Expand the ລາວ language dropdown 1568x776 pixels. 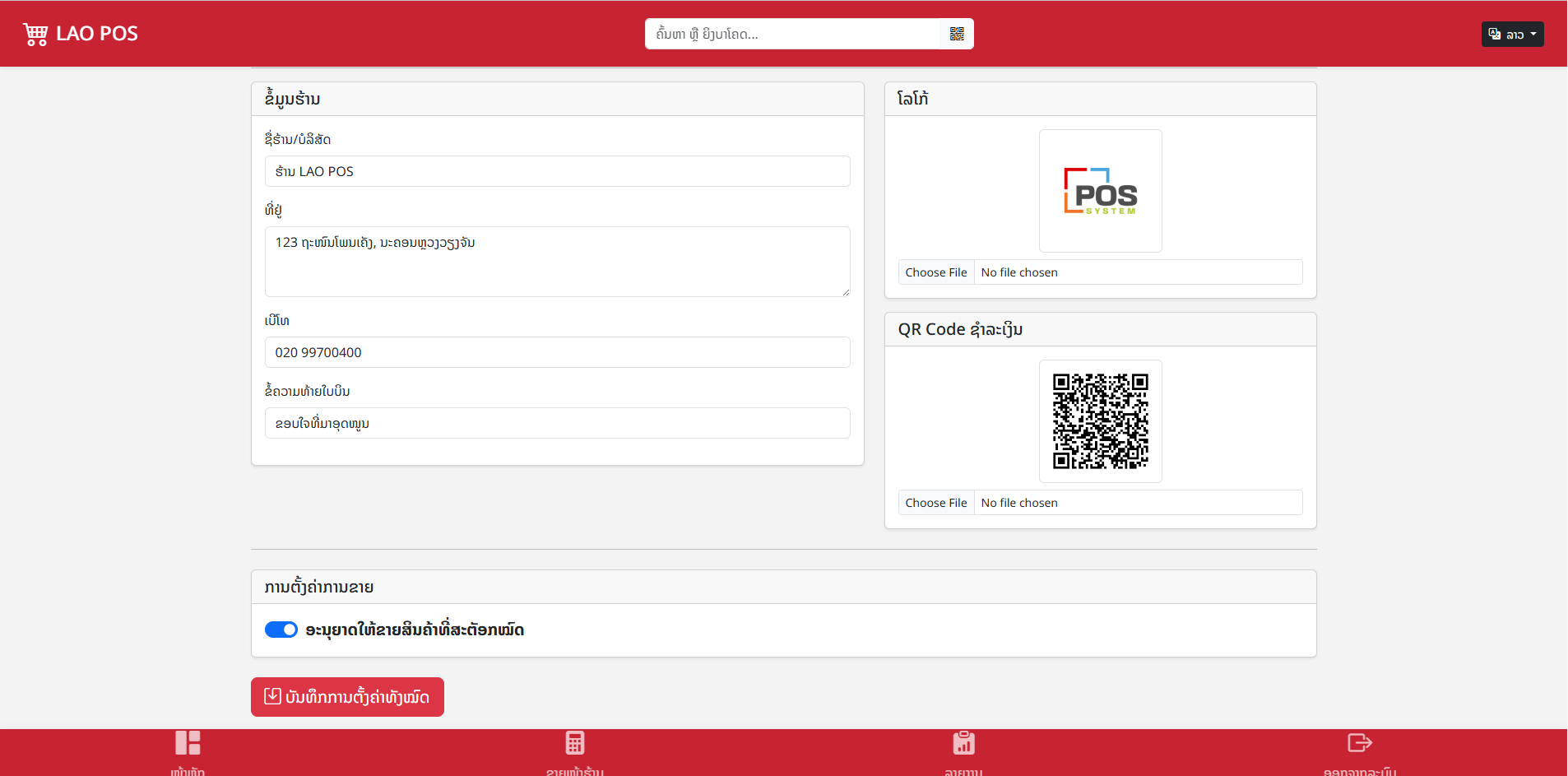coord(1512,34)
